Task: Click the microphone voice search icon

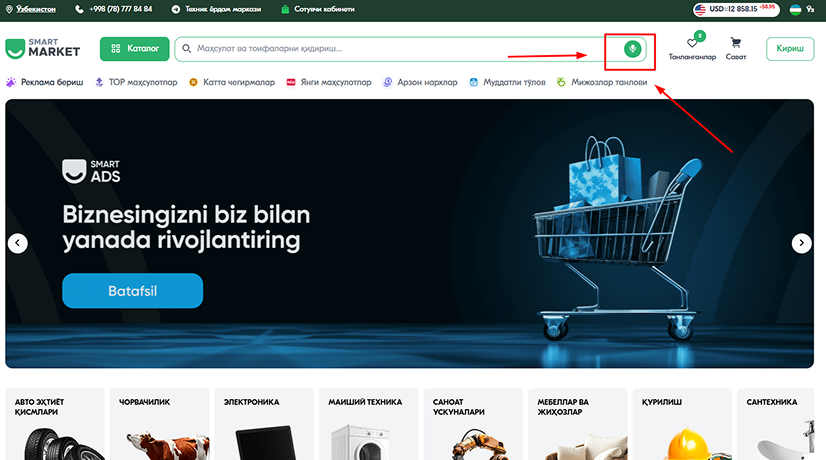Action: pos(632,49)
